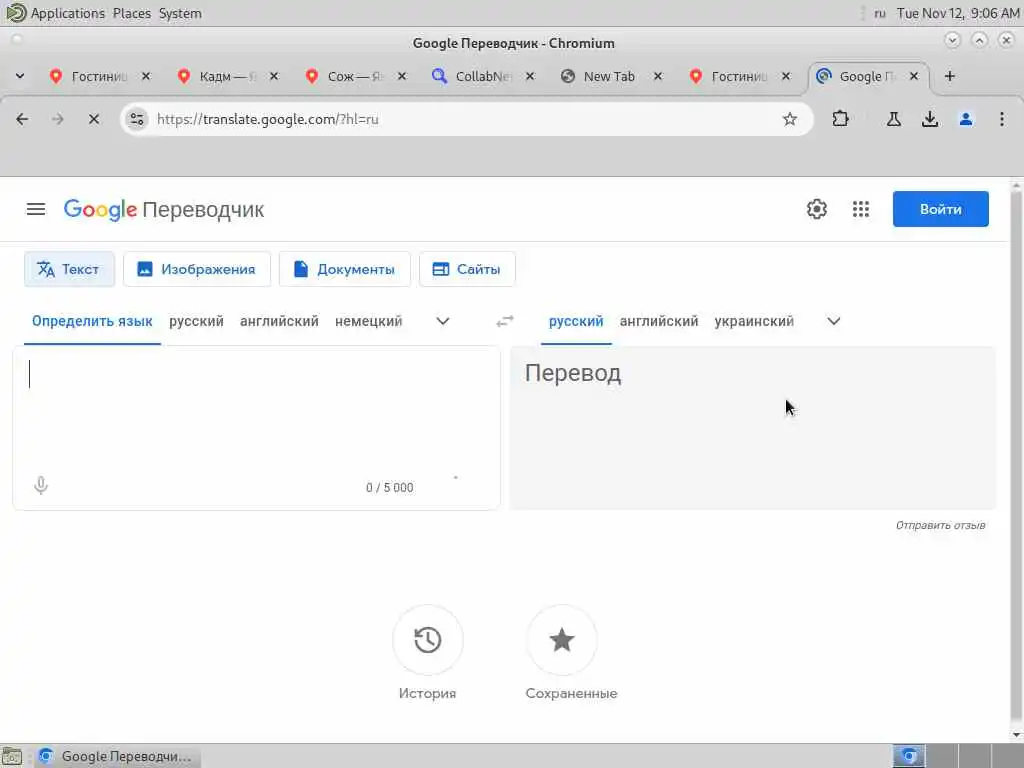Open the Google Translate hamburger main menu

tap(36, 209)
